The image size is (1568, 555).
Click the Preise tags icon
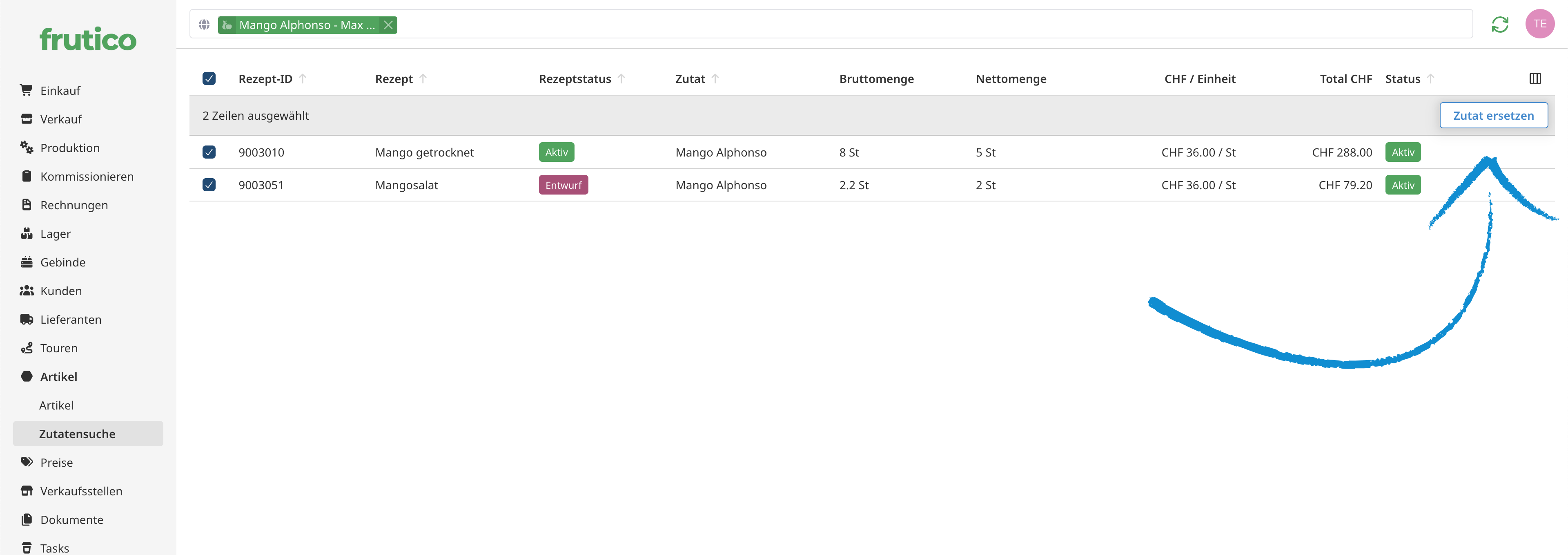[26, 462]
